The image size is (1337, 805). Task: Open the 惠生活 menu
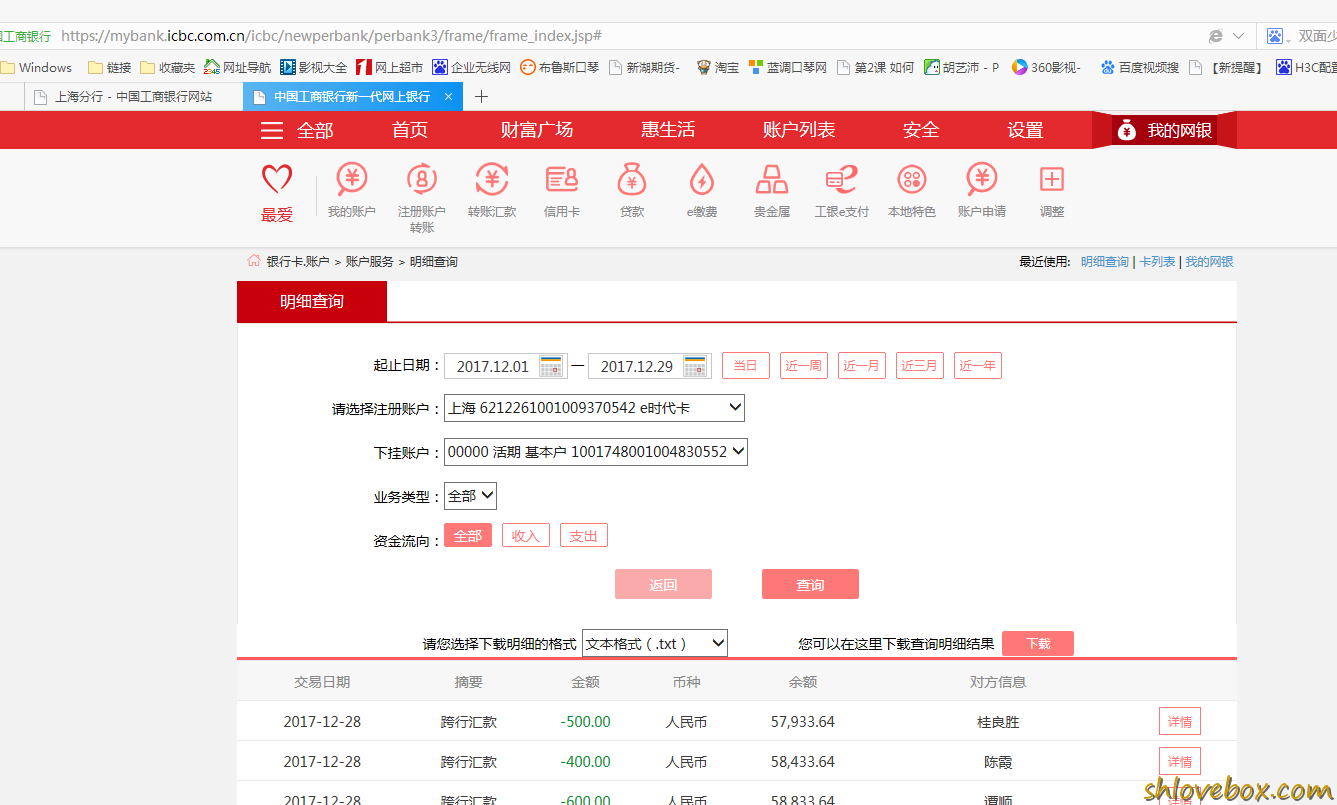point(668,130)
